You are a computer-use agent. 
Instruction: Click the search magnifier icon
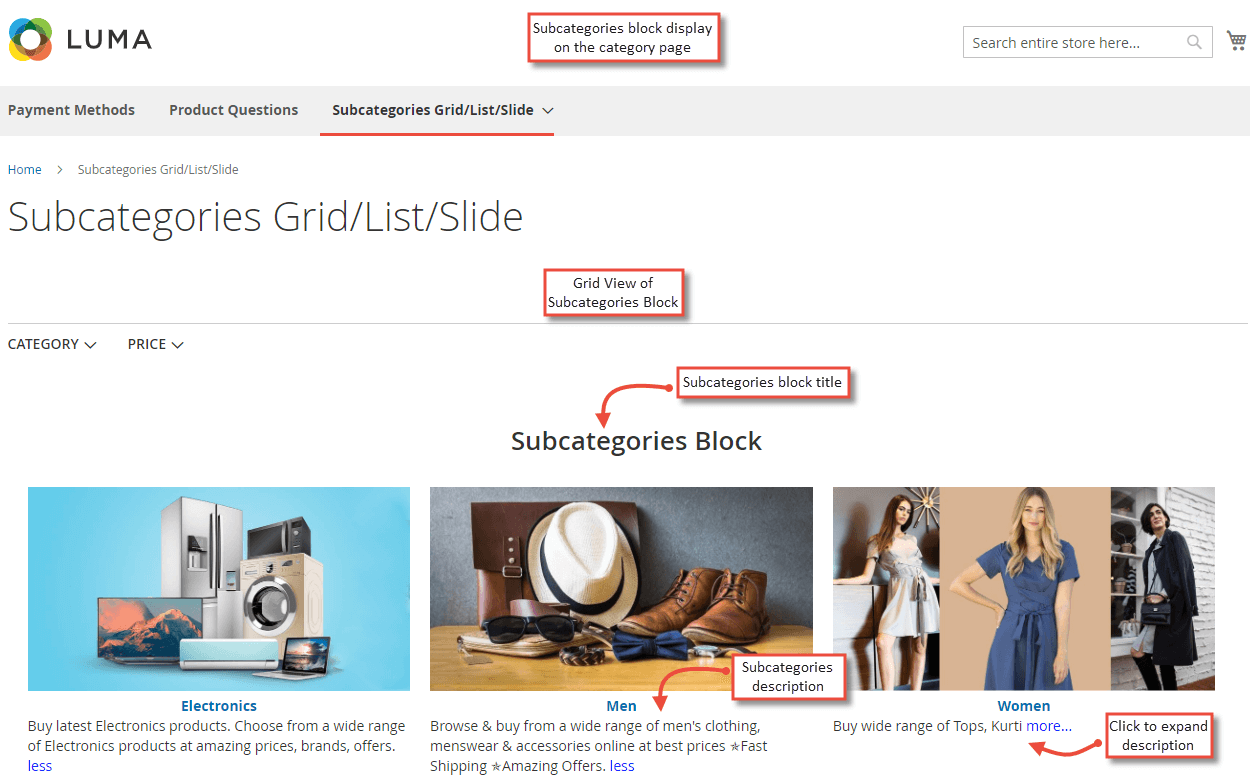click(x=1193, y=42)
